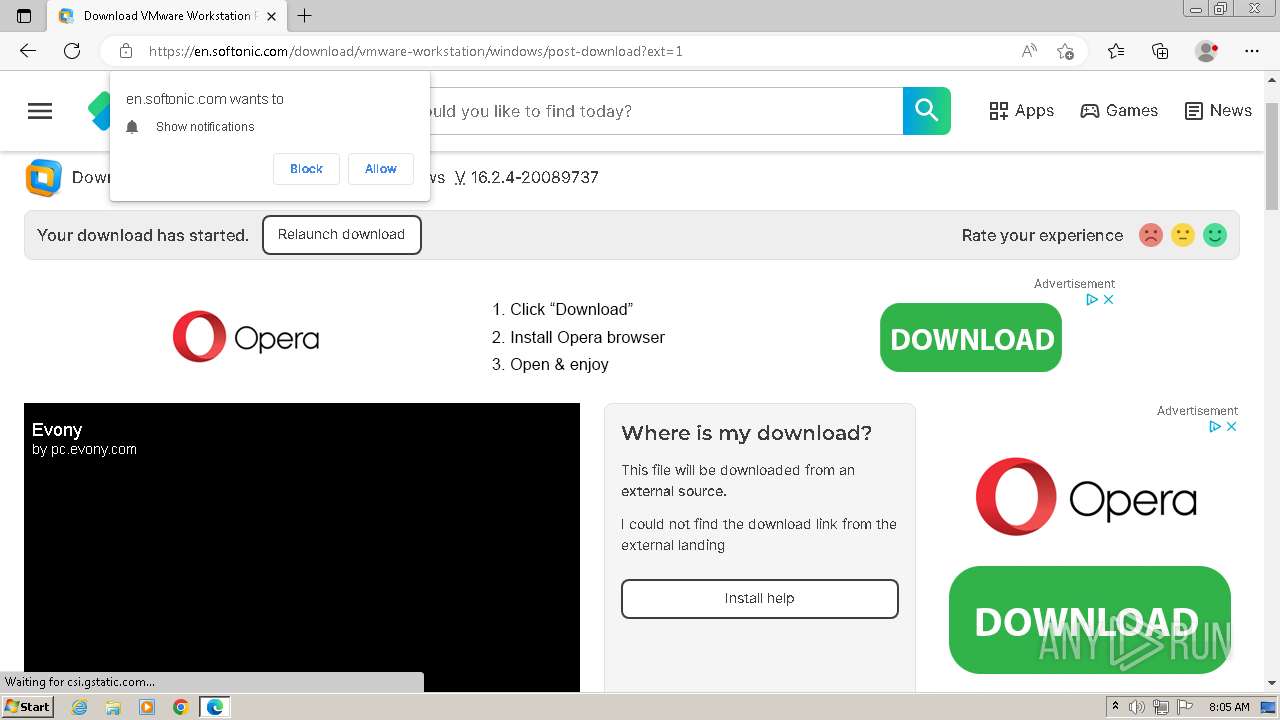Refresh the current page

[72, 51]
